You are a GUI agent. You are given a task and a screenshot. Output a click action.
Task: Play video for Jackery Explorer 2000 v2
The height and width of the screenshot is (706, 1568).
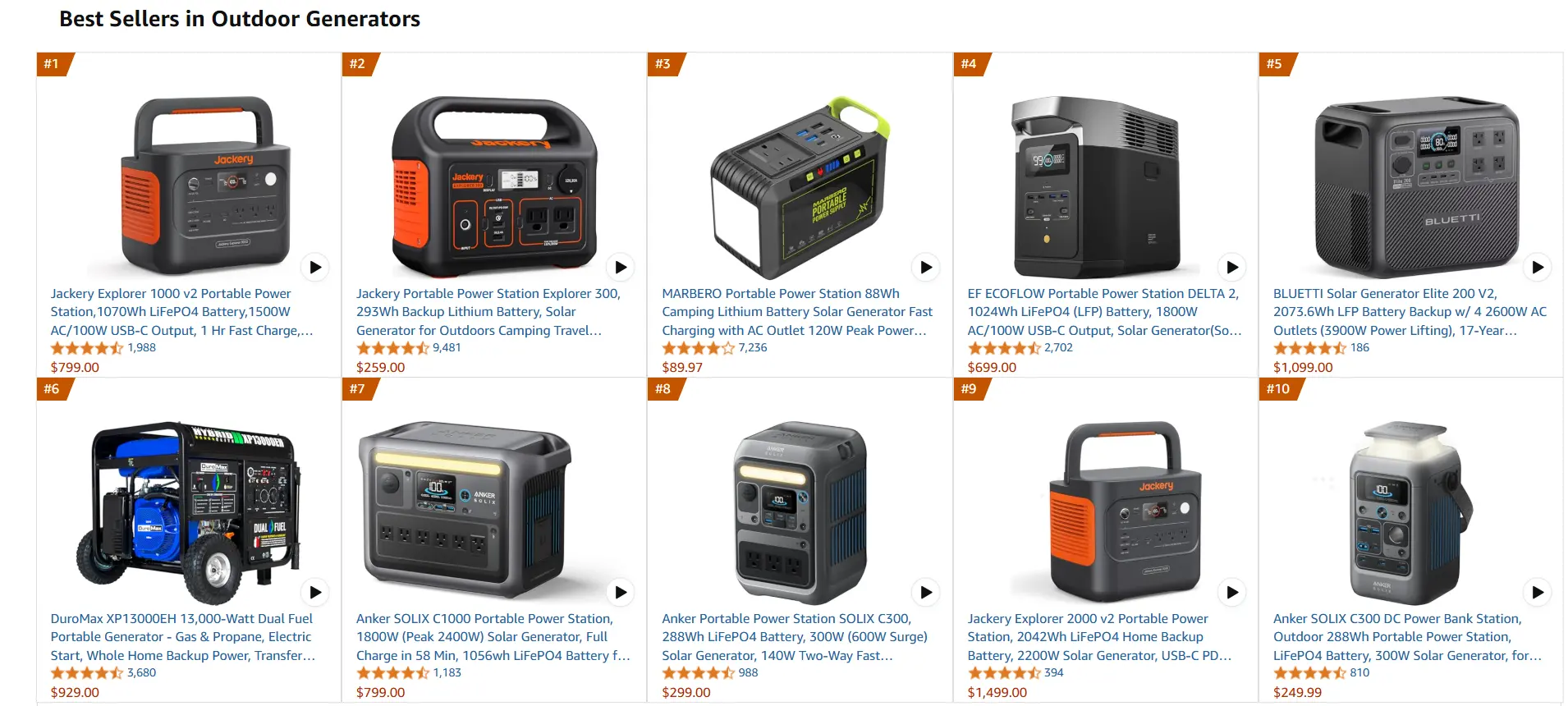tap(1232, 592)
